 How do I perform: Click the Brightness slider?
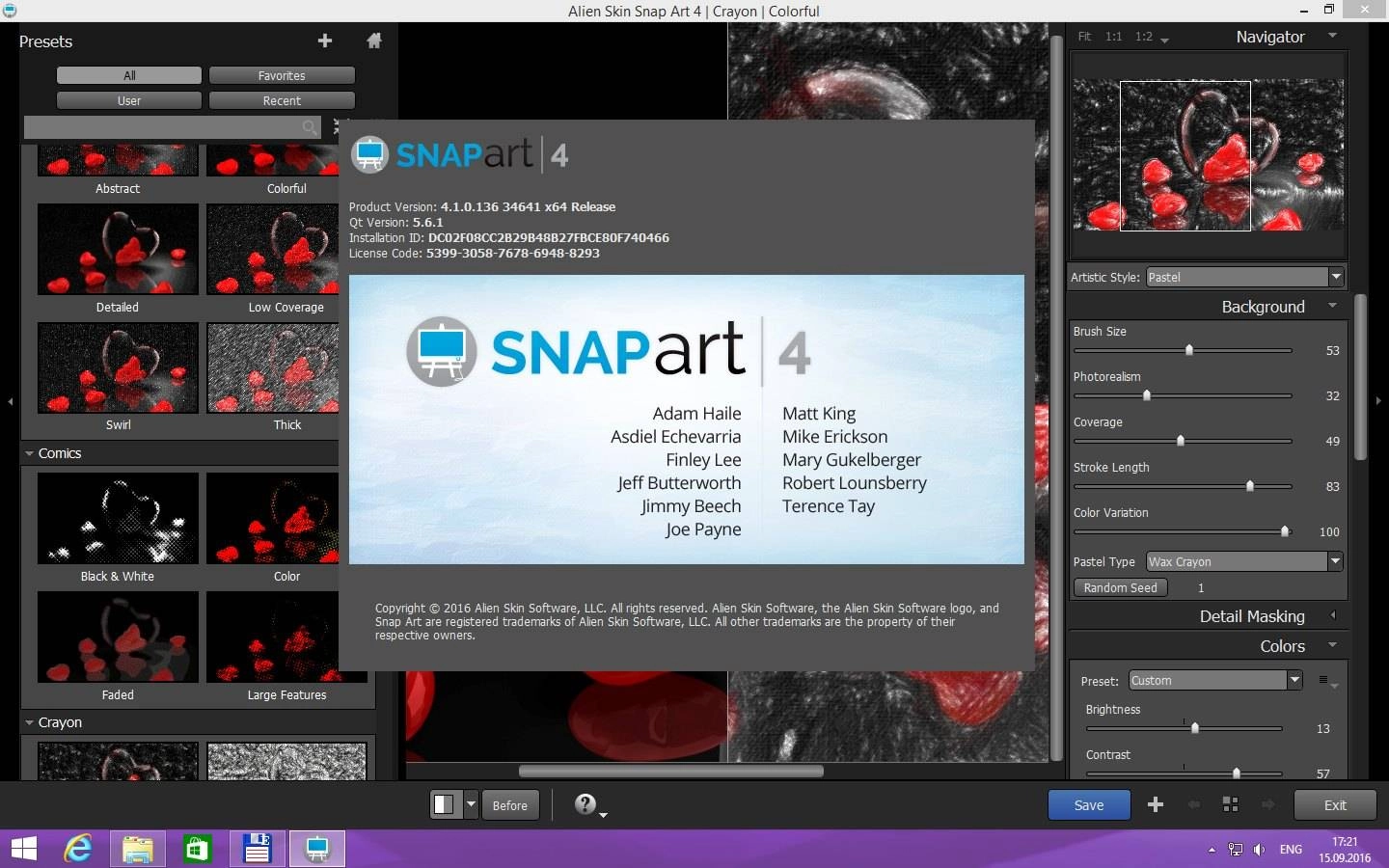point(1184,728)
